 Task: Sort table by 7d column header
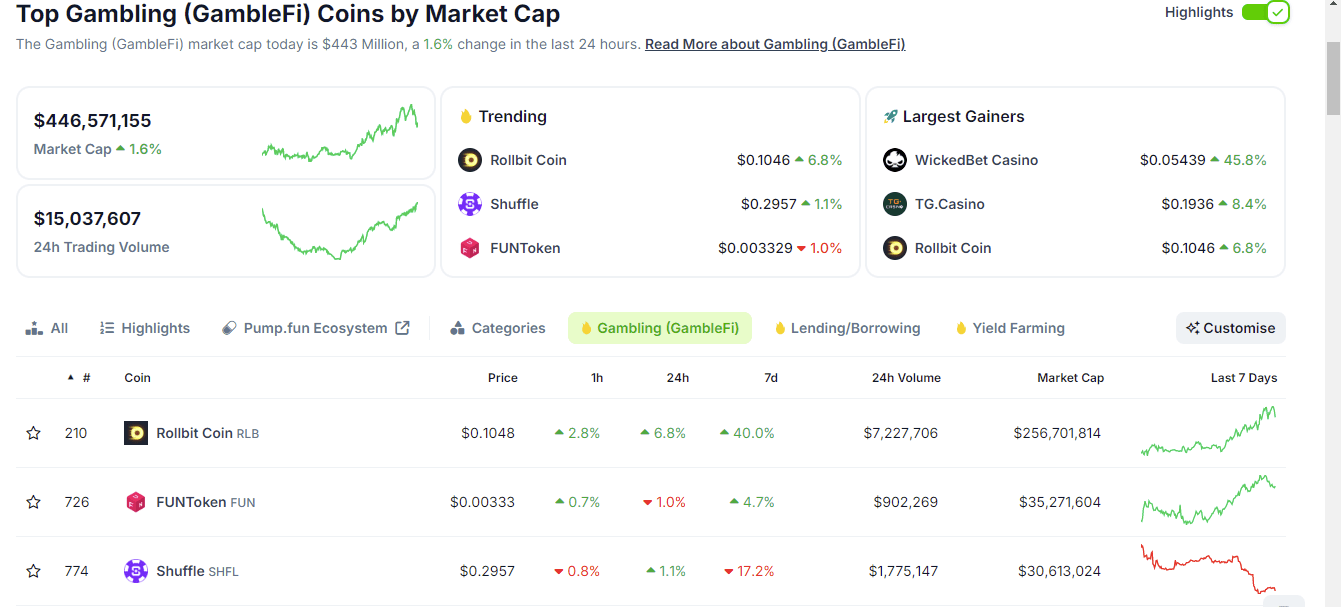[771, 378]
